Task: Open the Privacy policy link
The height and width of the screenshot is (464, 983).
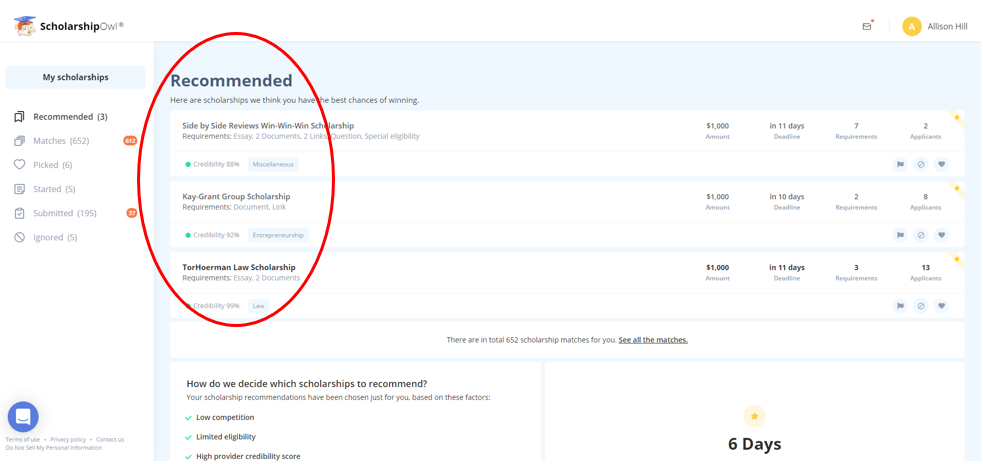Action: click(x=68, y=440)
